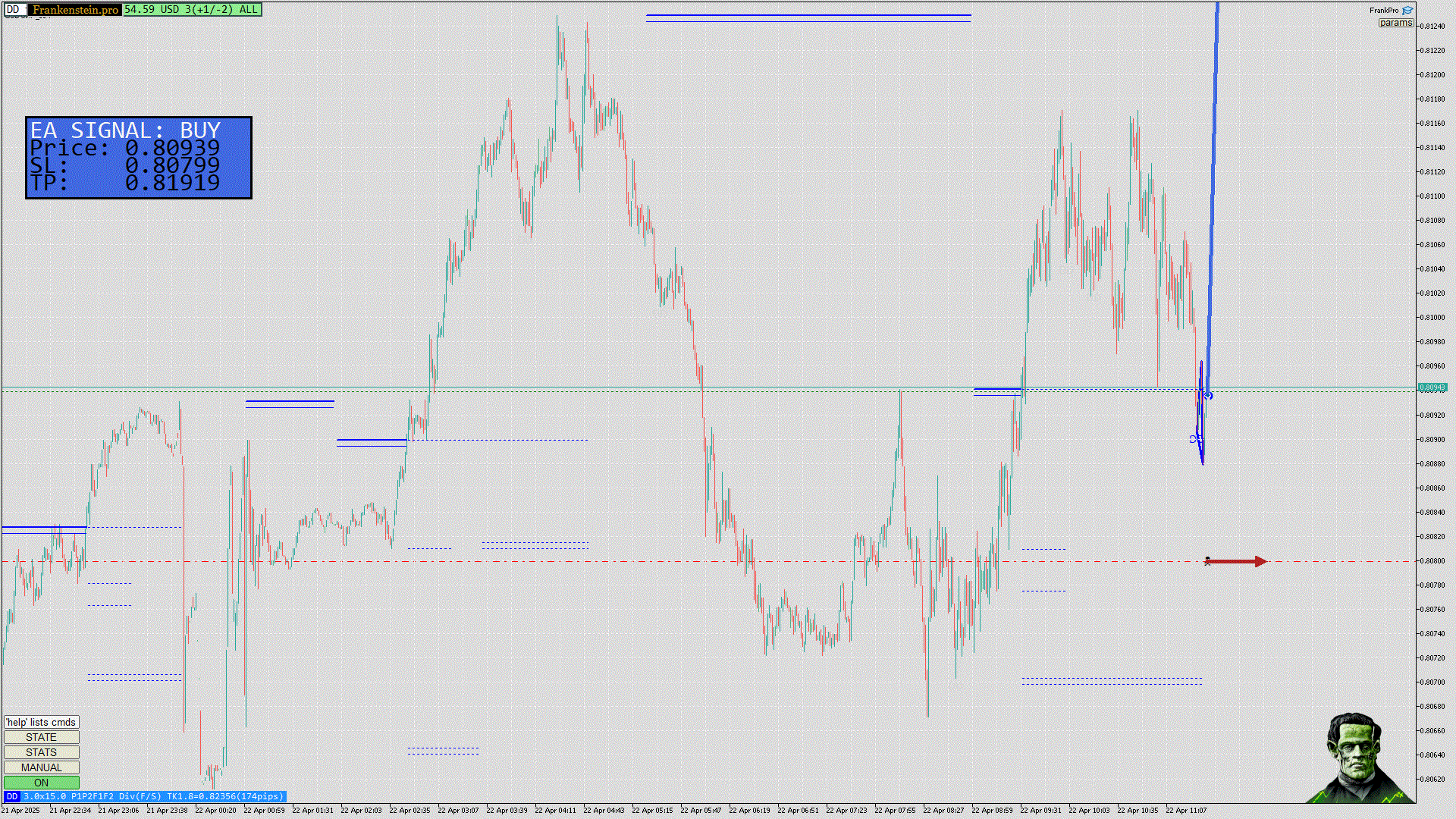
Task: Click the red arrow head on the stop-loss line
Action: [x=1260, y=562]
